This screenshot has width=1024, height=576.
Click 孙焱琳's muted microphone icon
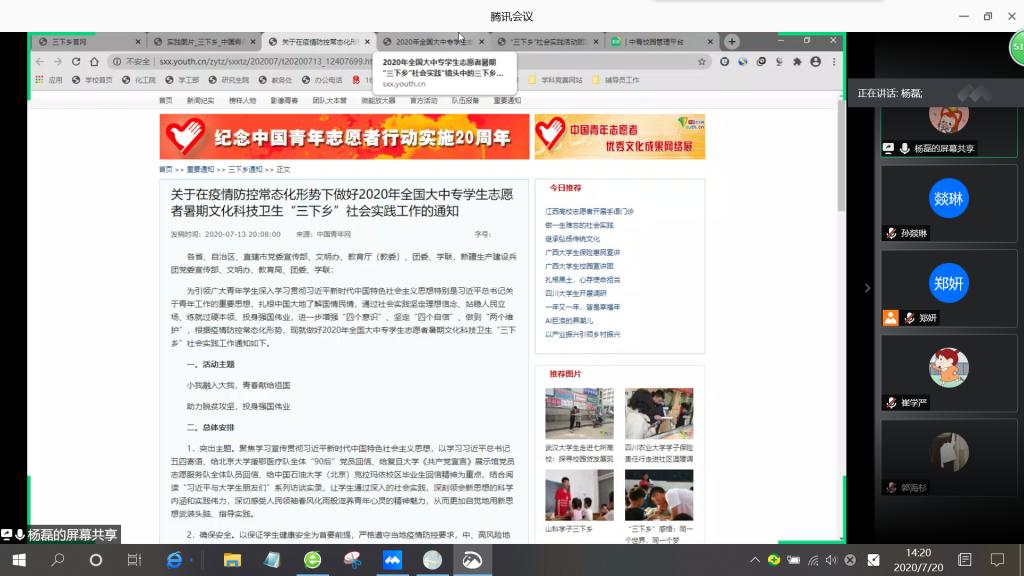pyautogui.click(x=891, y=233)
